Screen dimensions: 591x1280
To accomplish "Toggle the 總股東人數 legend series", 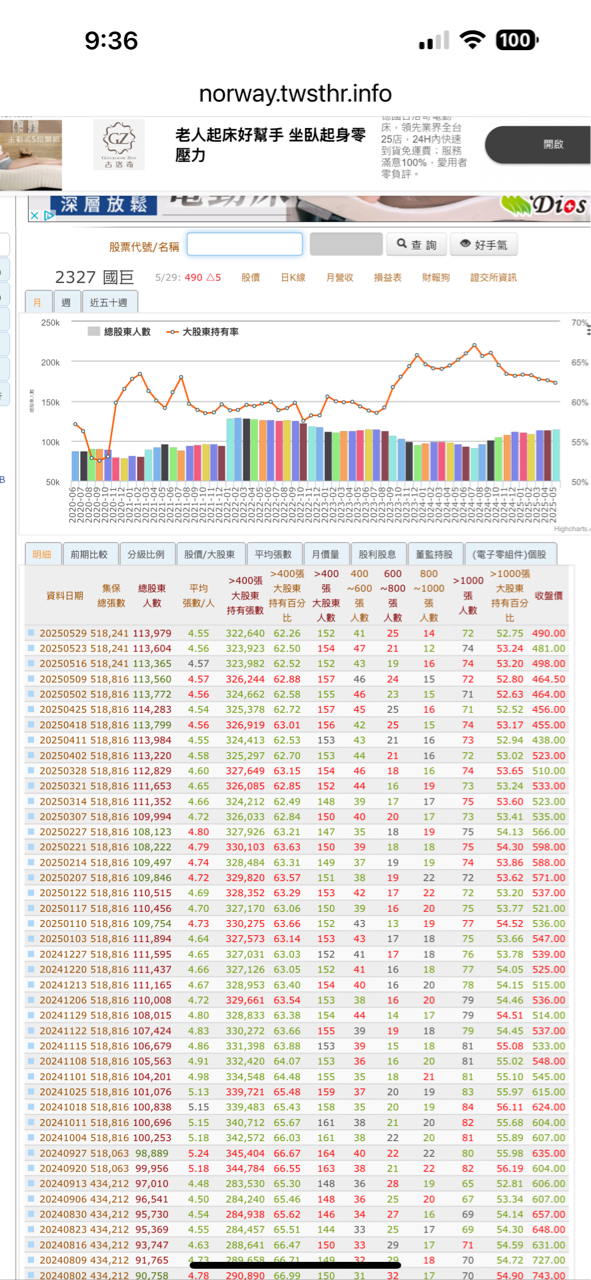I will click(119, 331).
